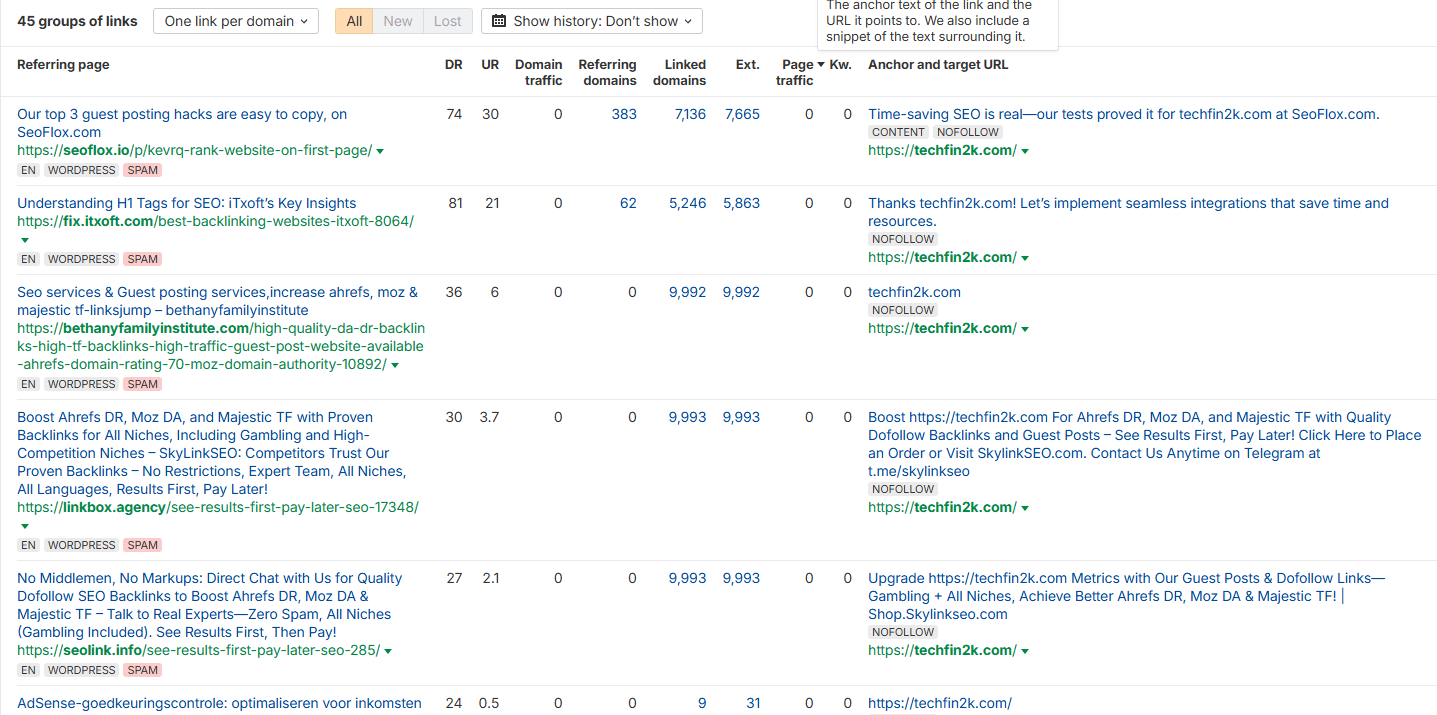Click the calendar icon in Show history

tap(499, 21)
